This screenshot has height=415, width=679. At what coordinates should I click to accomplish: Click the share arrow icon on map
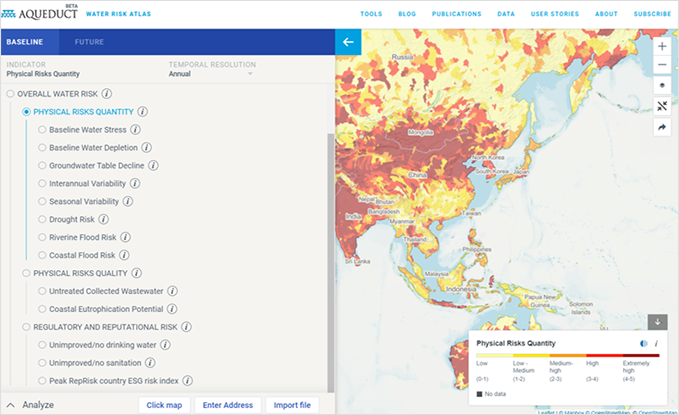point(662,128)
